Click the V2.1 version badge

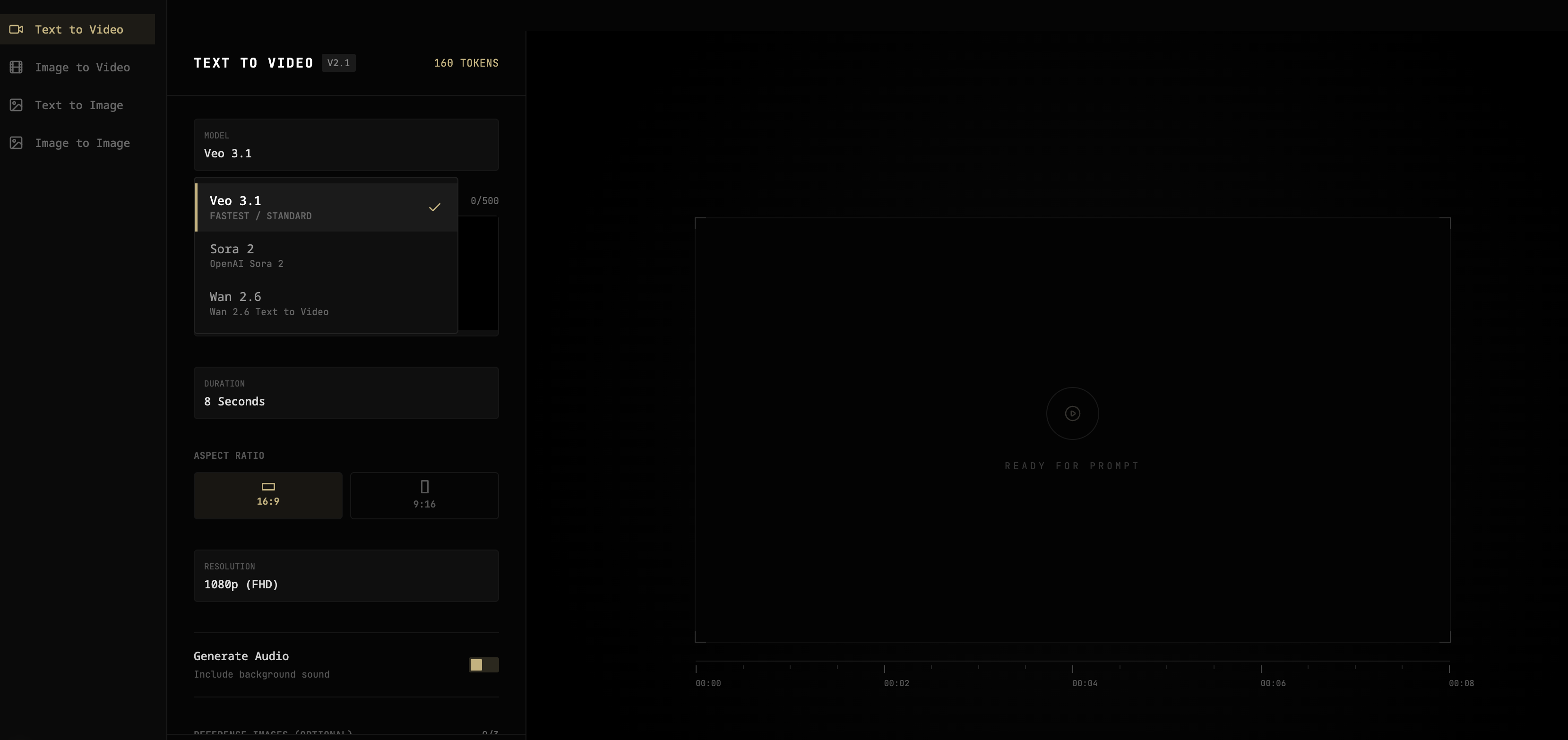338,63
